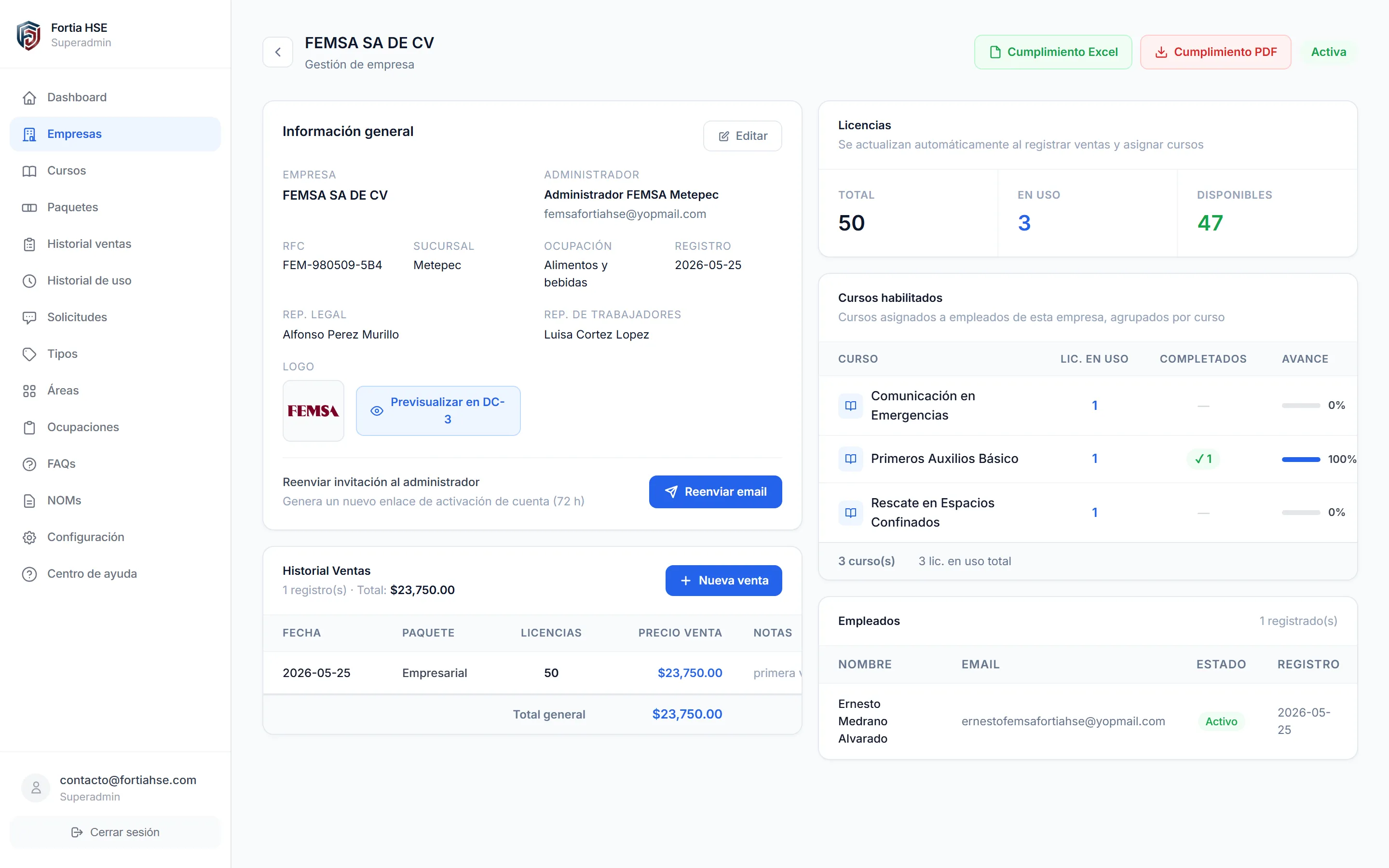Image resolution: width=1389 pixels, height=868 pixels.
Task: Click the 0% progress bar for Comunicación en Emergencias
Action: coord(1301,406)
